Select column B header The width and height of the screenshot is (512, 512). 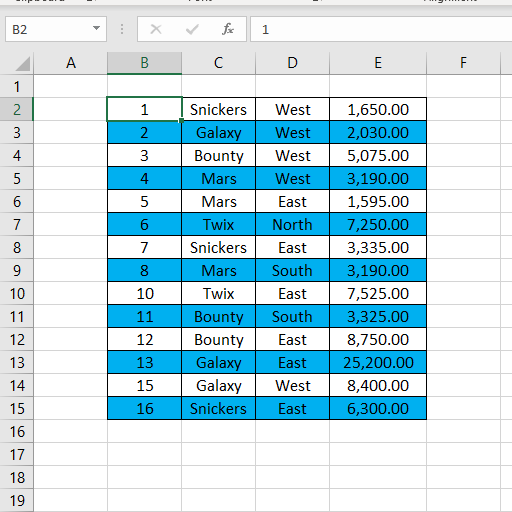[x=144, y=63]
